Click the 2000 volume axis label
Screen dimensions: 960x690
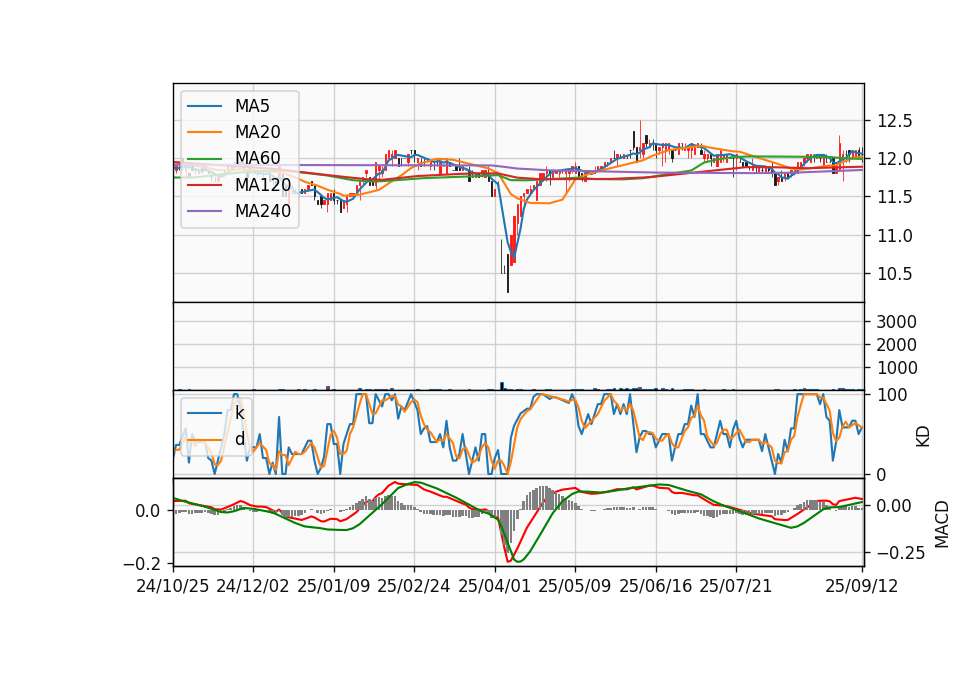896,345
